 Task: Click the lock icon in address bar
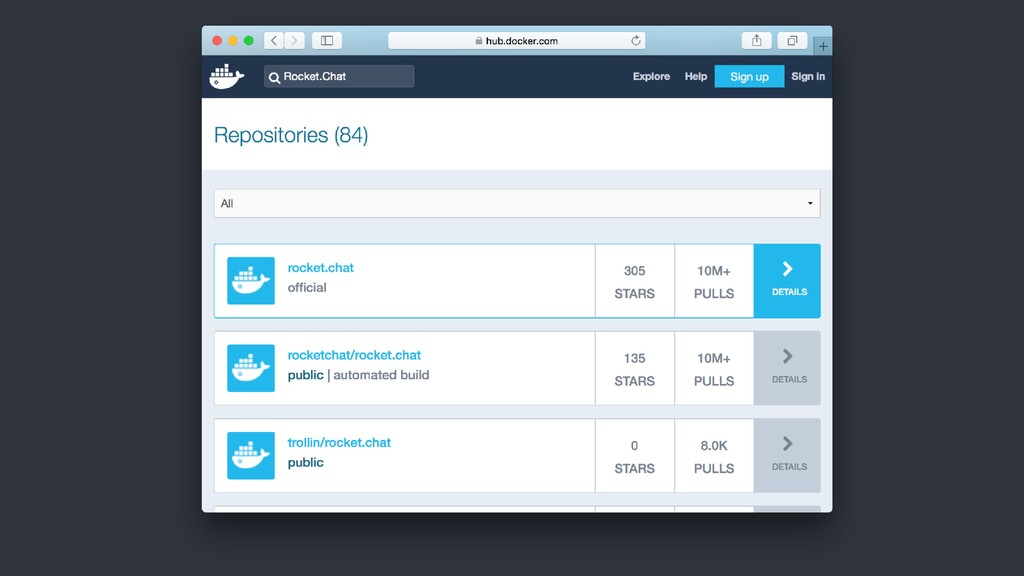click(479, 40)
